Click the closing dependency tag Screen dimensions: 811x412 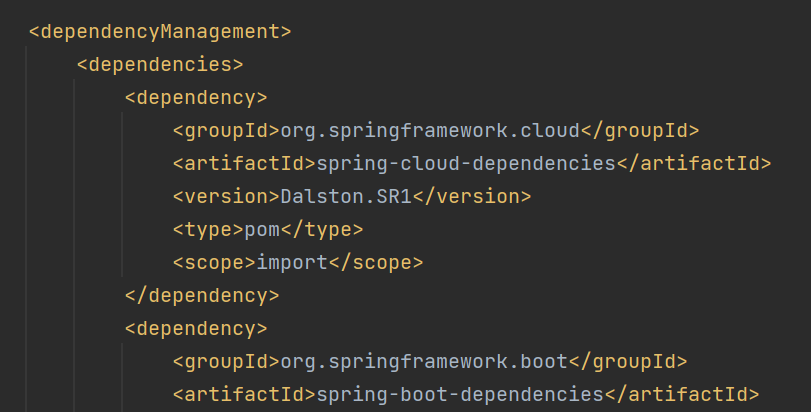(x=202, y=296)
